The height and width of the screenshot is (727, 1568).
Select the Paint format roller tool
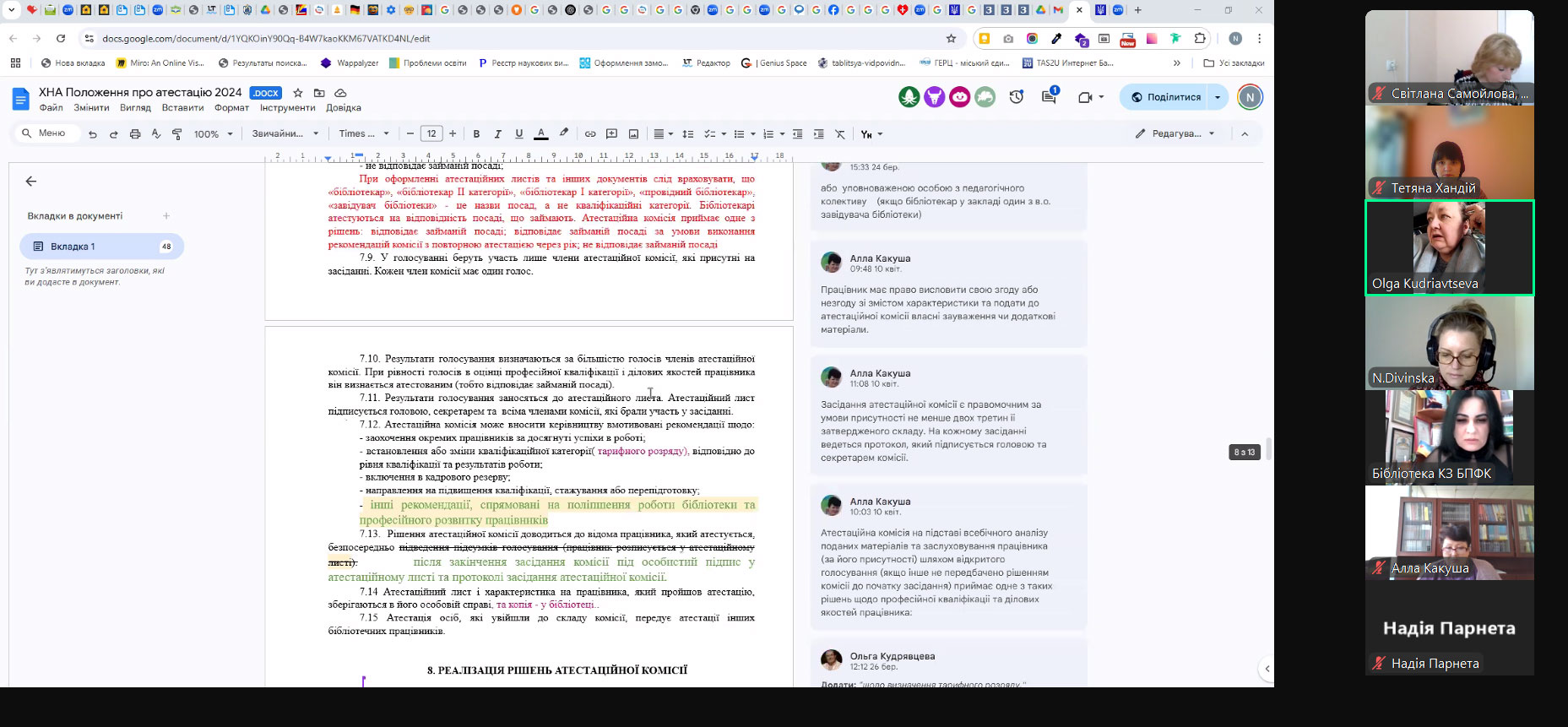177,134
